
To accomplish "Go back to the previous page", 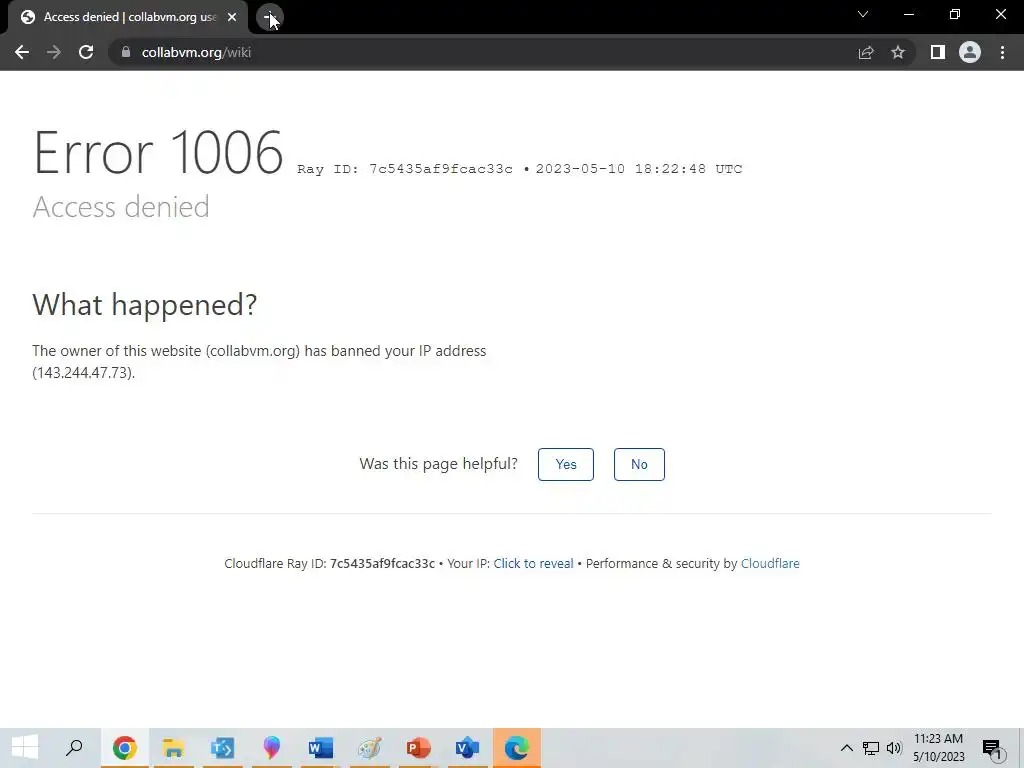I will [22, 52].
